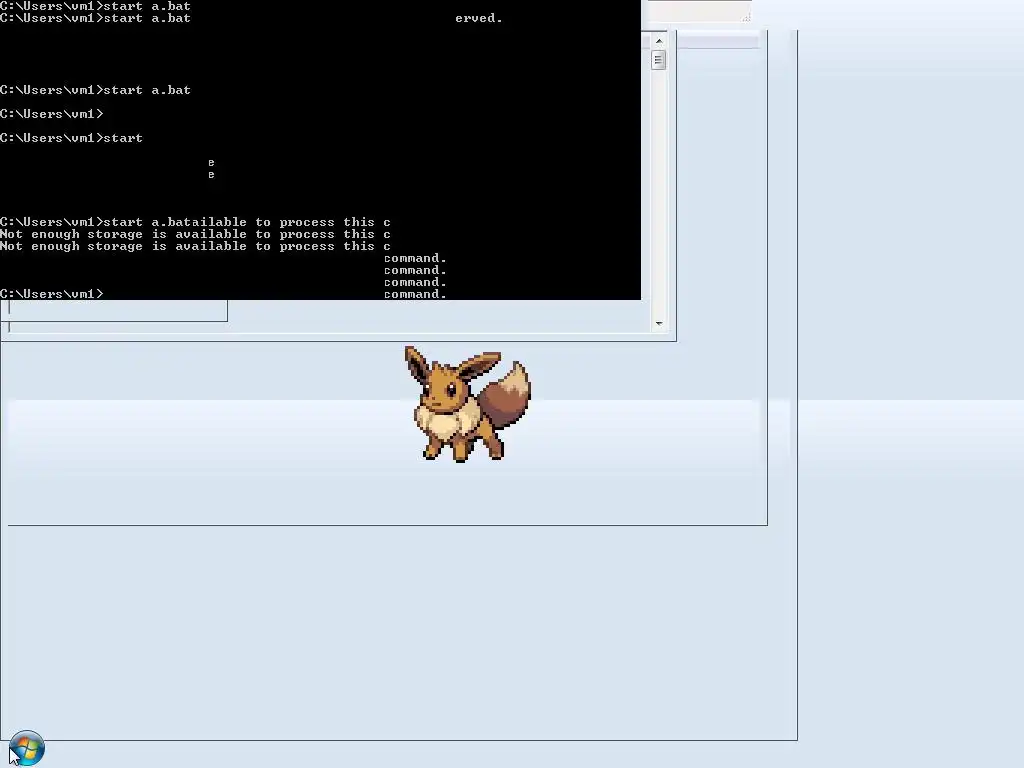Click the Eevee pixel sprite
The height and width of the screenshot is (768, 1024).
coord(468,404)
